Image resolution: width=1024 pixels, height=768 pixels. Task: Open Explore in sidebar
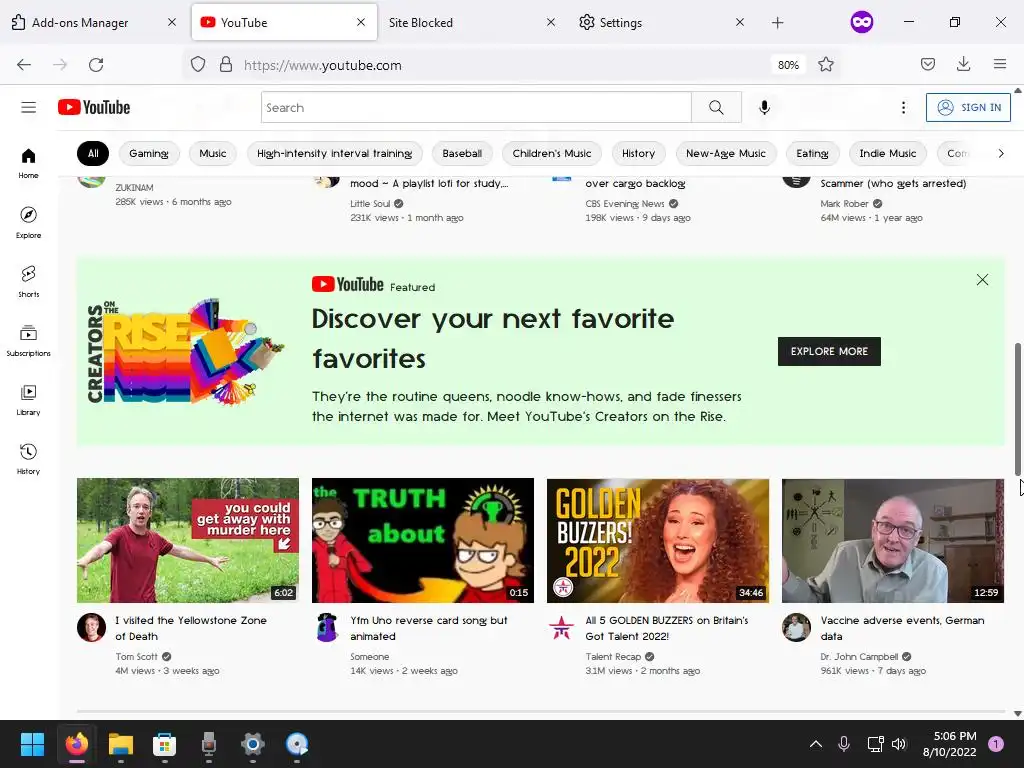coord(28,222)
